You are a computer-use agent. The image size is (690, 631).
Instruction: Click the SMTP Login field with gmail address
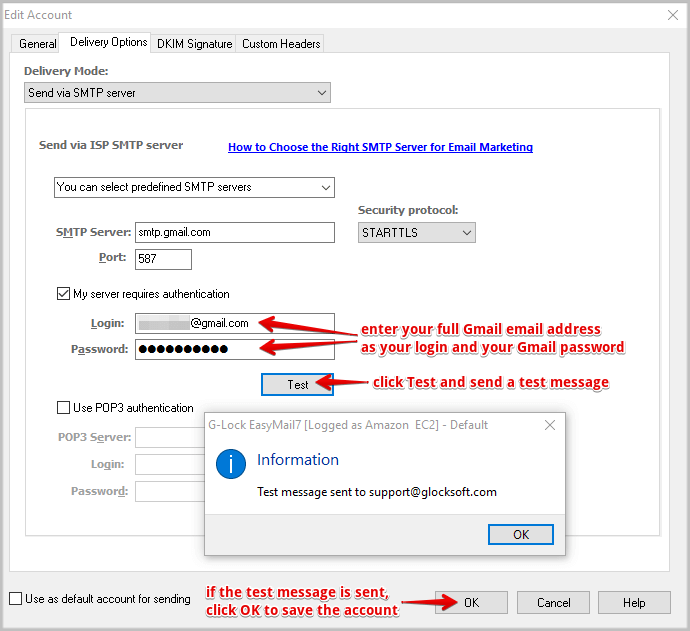235,323
